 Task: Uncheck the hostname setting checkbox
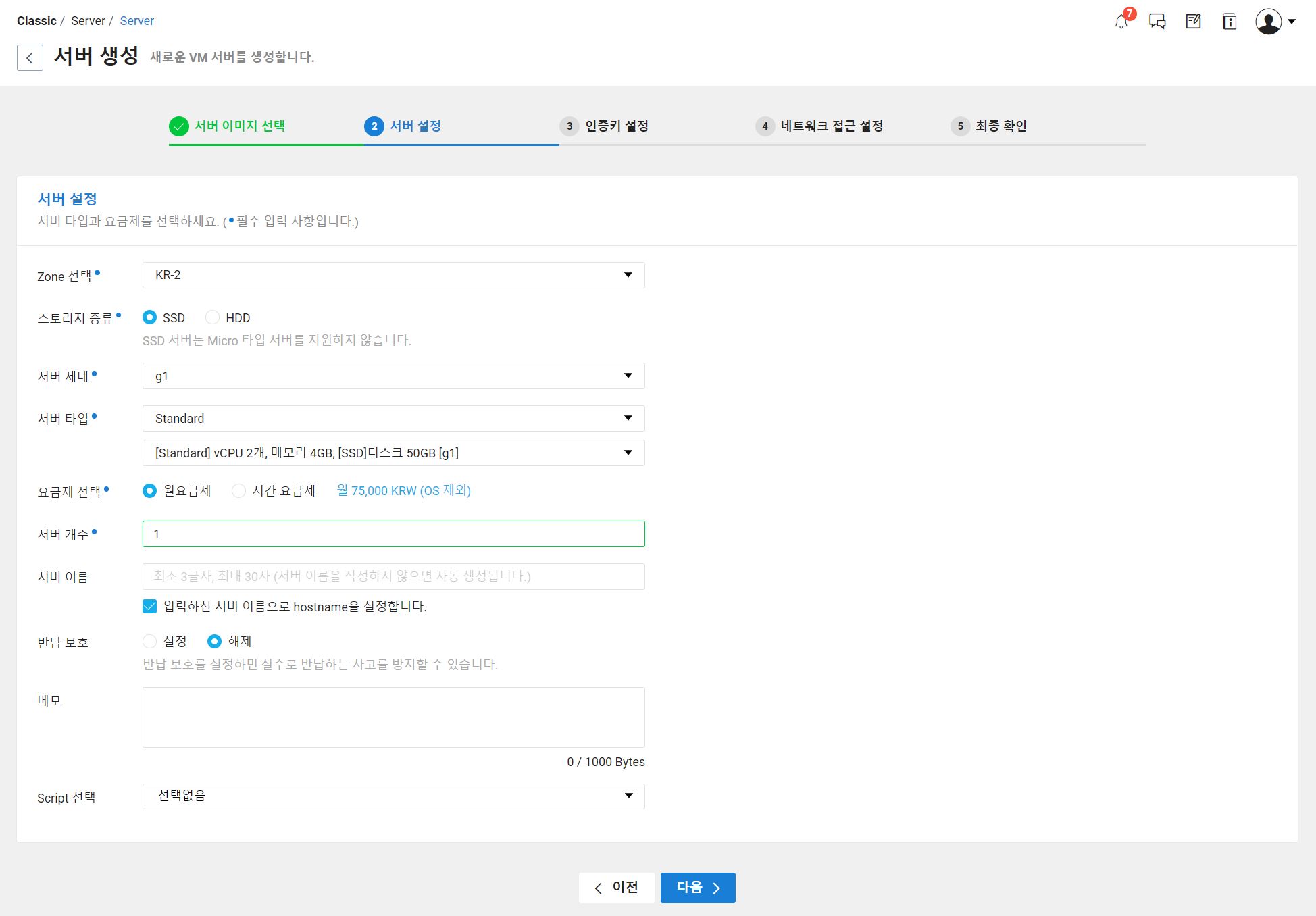tap(150, 607)
